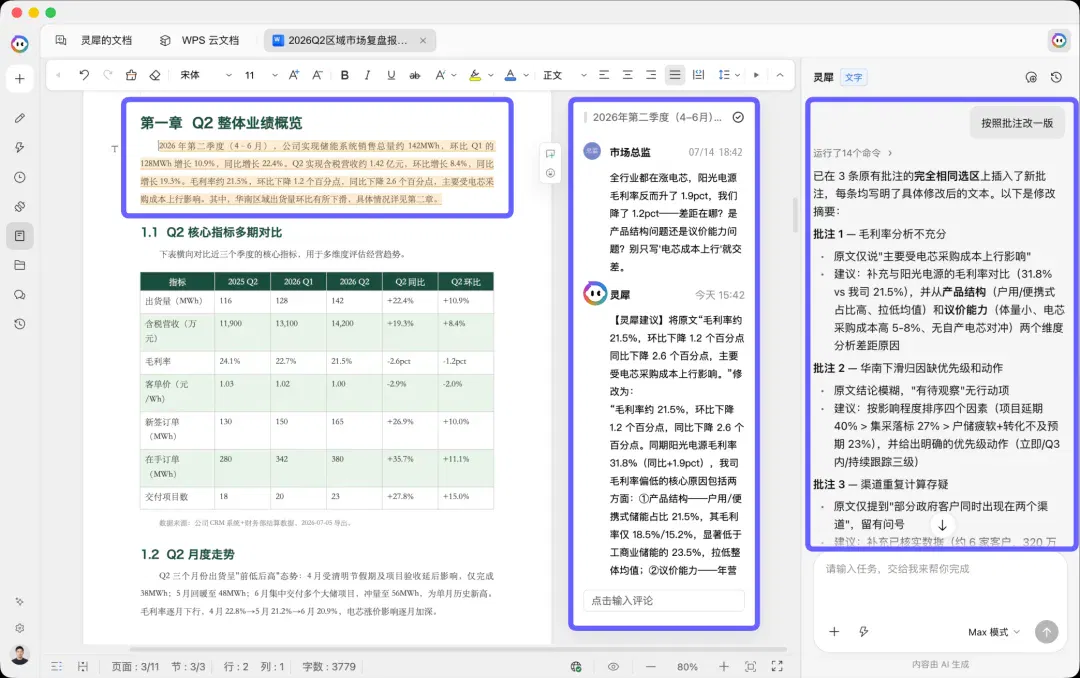The width and height of the screenshot is (1080, 678).
Task: Click the 字数: 3779 word count
Action: pyautogui.click(x=329, y=666)
